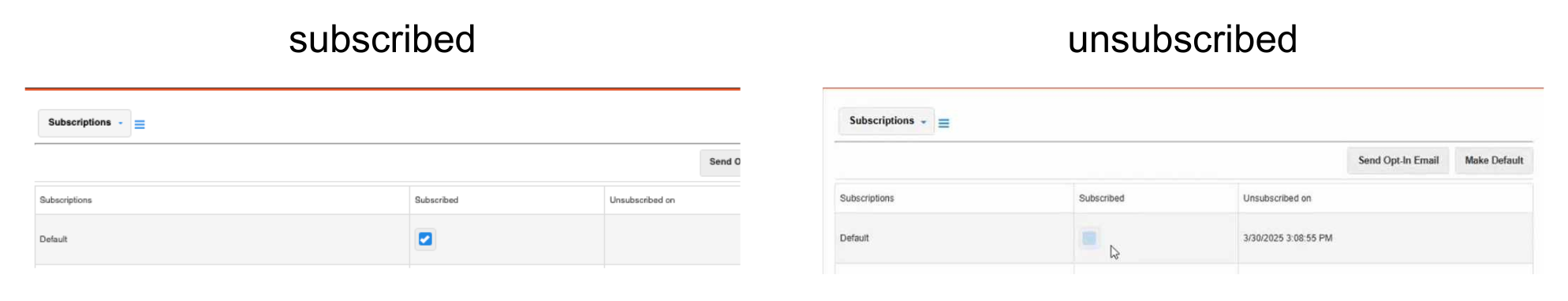Select Subscribed column header in subscribed table
The image size is (1568, 301).
click(436, 200)
